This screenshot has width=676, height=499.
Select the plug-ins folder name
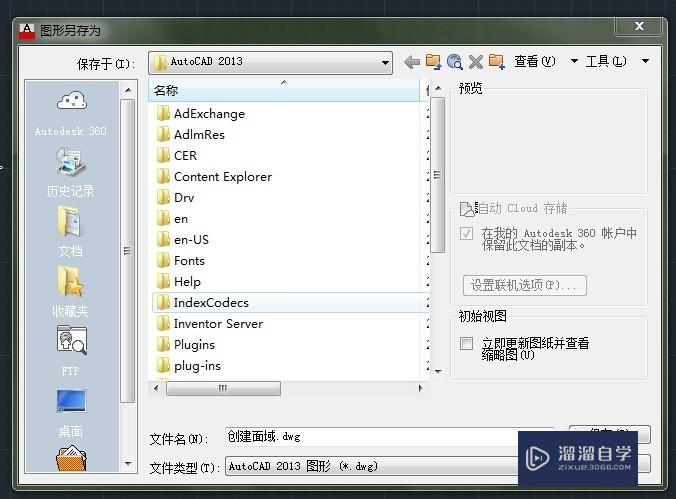[x=197, y=366]
